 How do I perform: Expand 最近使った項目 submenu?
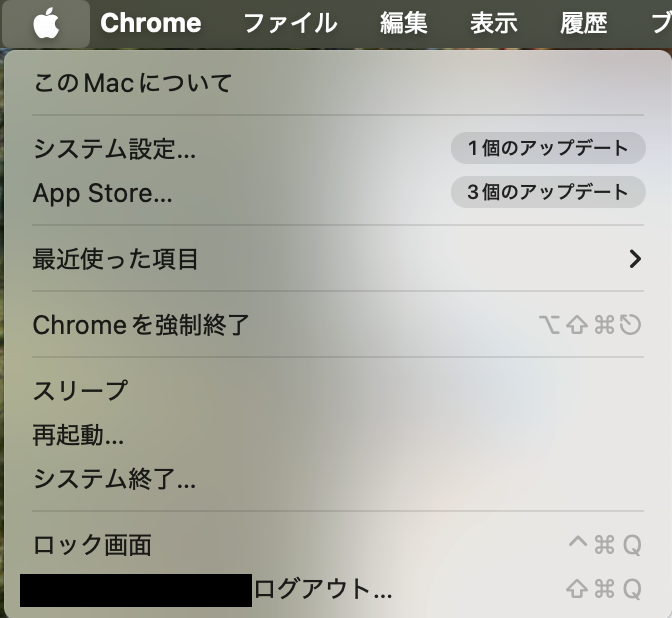point(338,259)
